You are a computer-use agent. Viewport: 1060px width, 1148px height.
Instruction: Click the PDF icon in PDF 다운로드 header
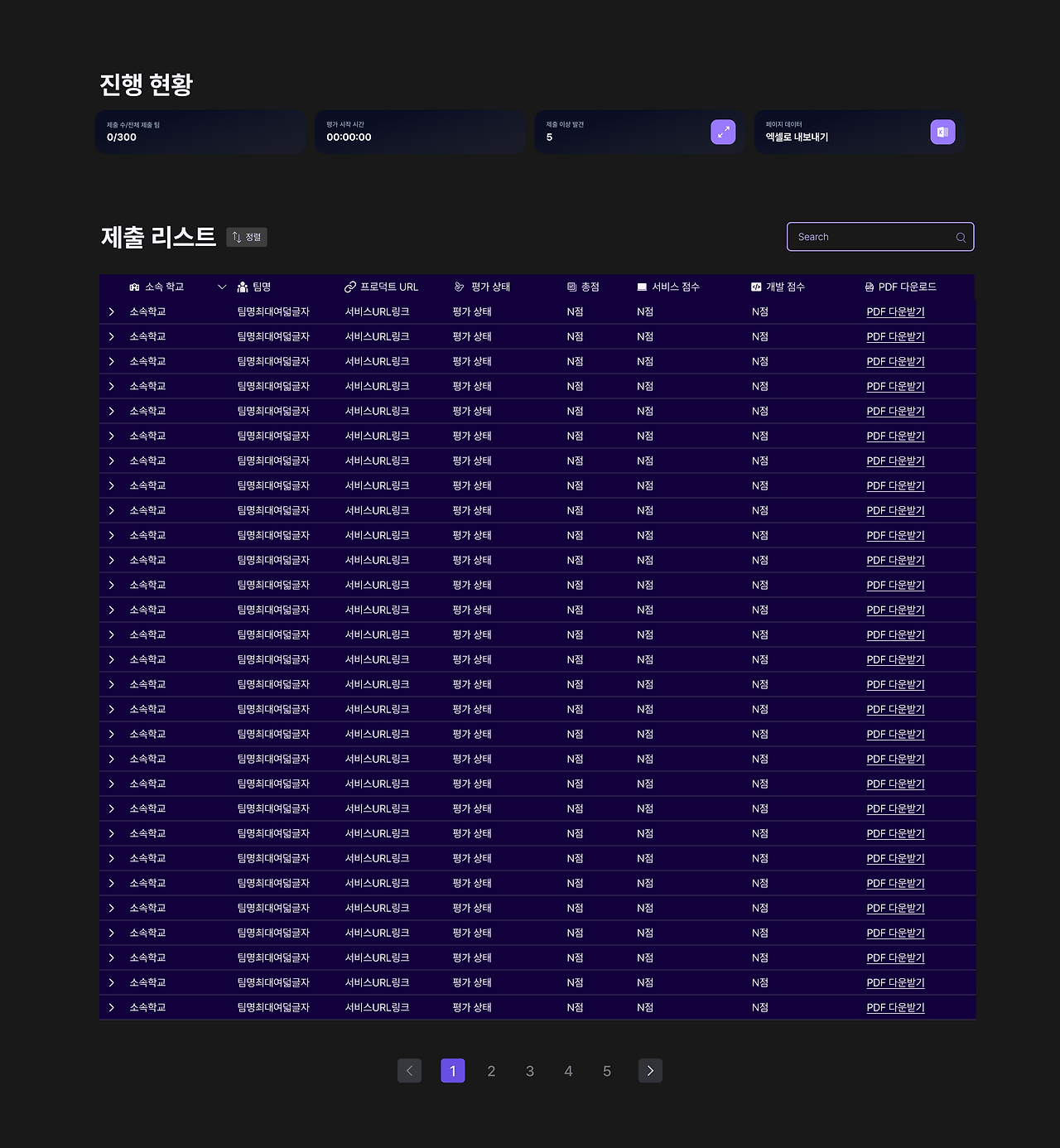pyautogui.click(x=869, y=287)
